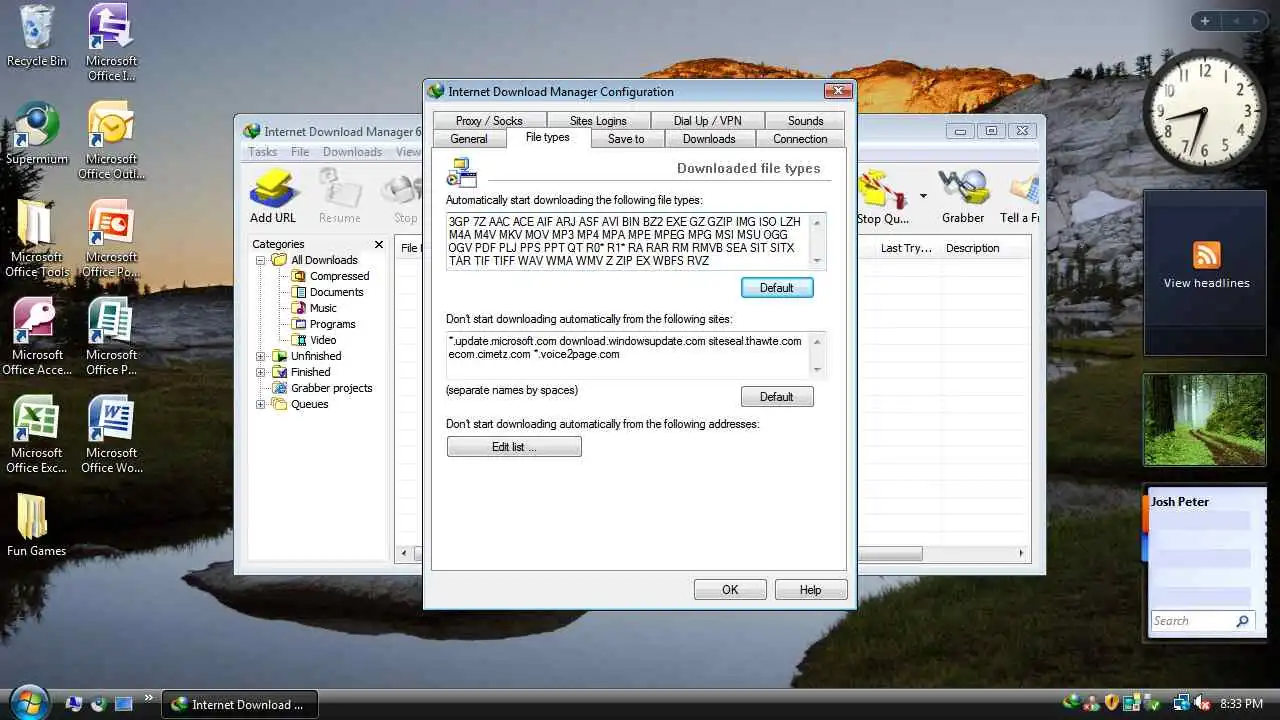The image size is (1280, 720).
Task: Expand the Queues tree node
Action: pyautogui.click(x=261, y=404)
